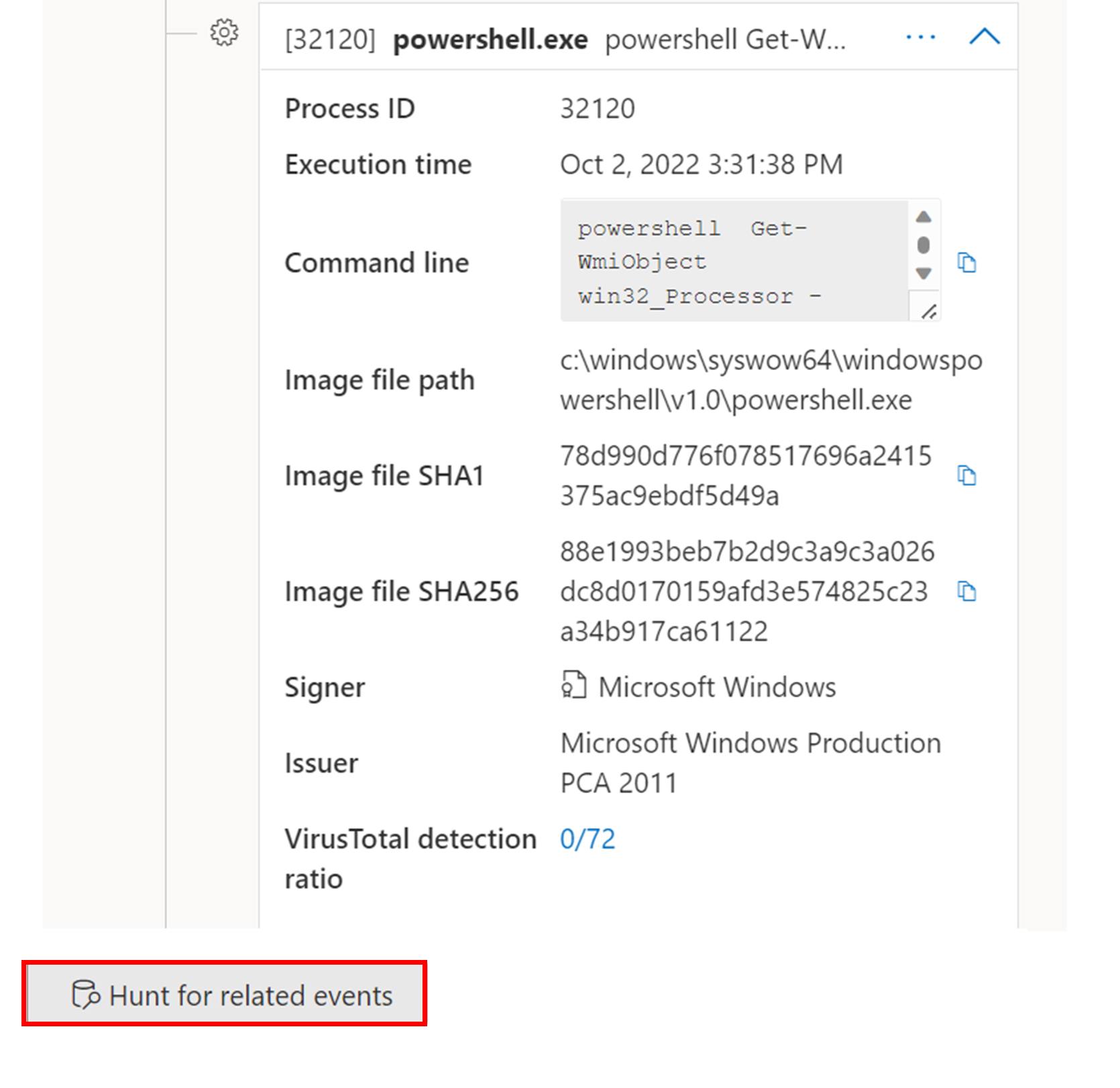The width and height of the screenshot is (1120, 1088).
Task: Click the SHA1 hash value text
Action: pos(746,475)
